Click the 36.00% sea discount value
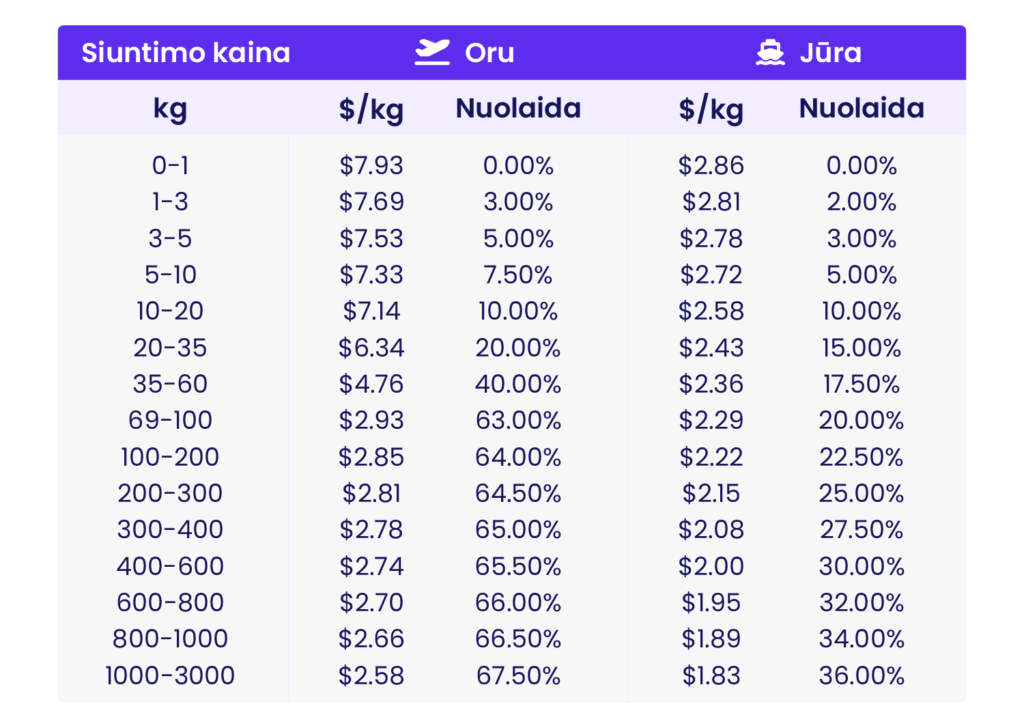This screenshot has width=1024, height=728. tap(861, 675)
